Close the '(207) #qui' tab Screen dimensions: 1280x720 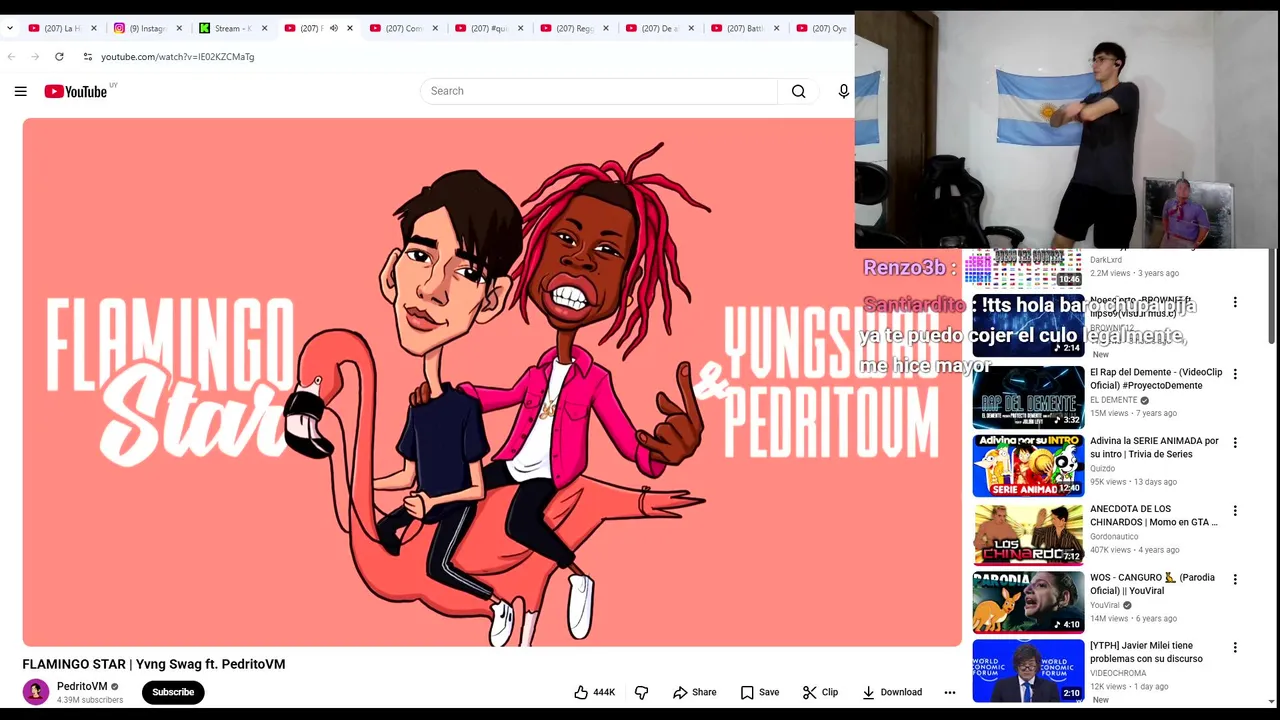[x=520, y=28]
